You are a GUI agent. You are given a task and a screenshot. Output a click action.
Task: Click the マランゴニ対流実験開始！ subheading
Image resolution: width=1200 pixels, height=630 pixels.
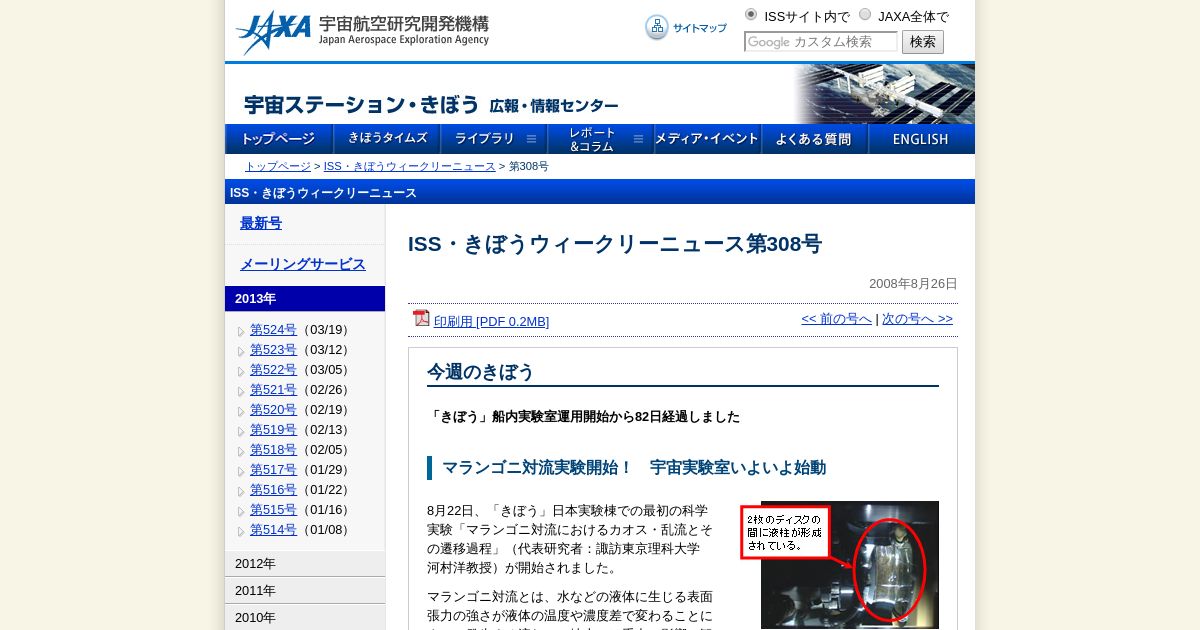point(634,468)
